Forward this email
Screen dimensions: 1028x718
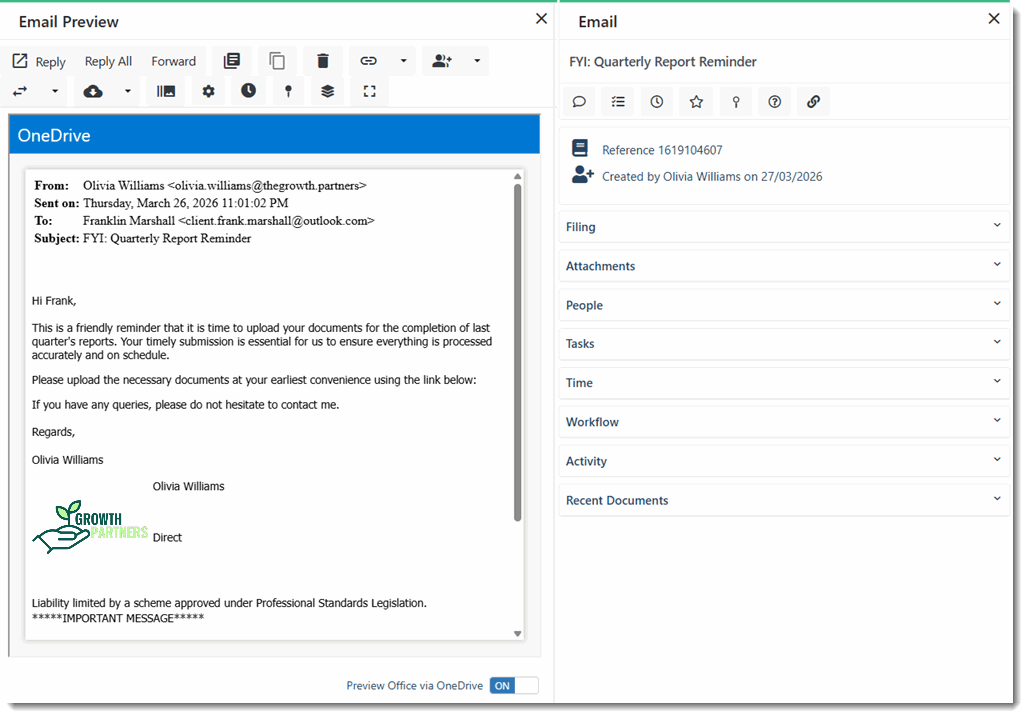click(174, 62)
